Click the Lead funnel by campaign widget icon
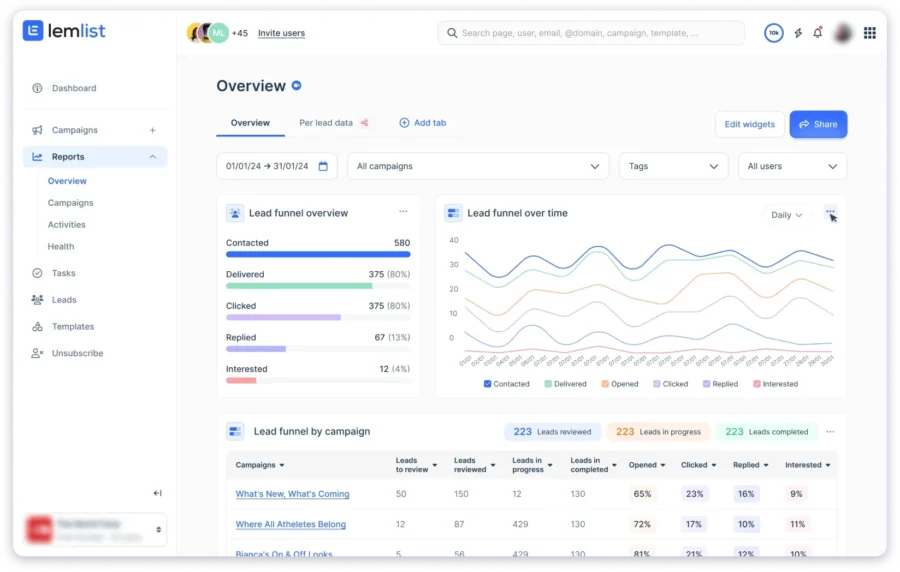This screenshot has height=572, width=900. point(235,431)
